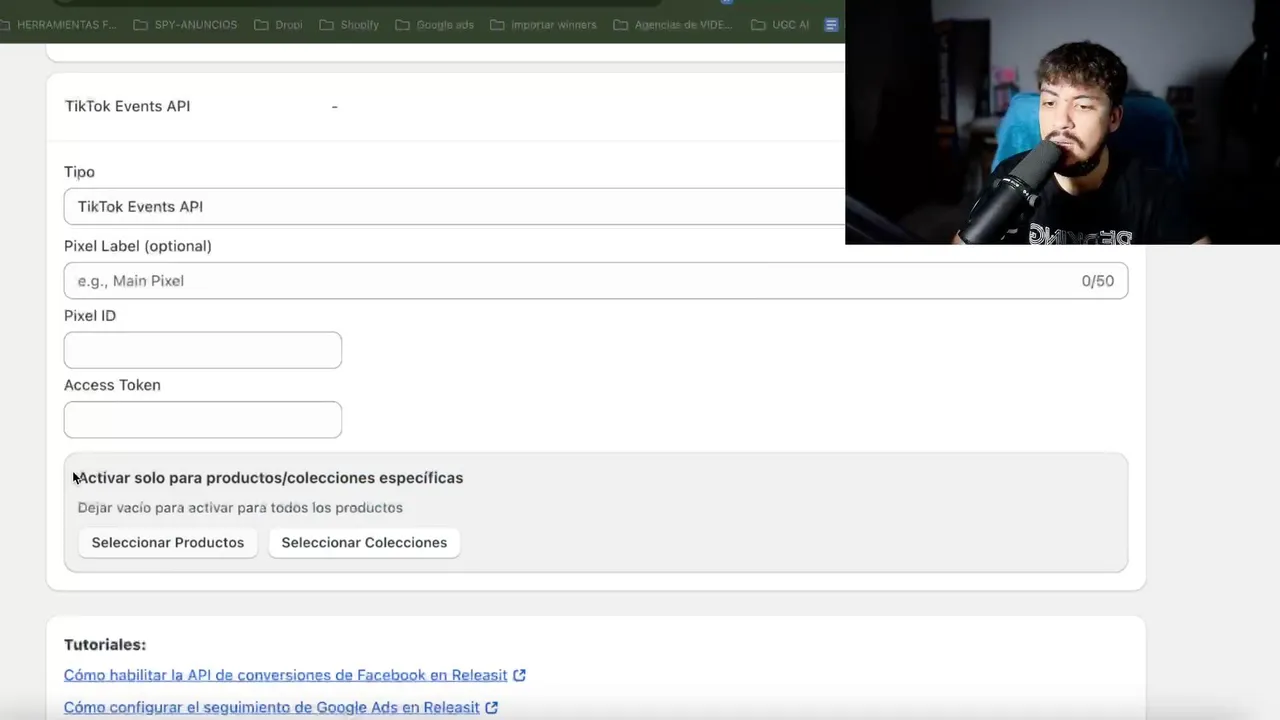Image resolution: width=1280 pixels, height=720 pixels.
Task: Open the HERRAMIENTAS bookmarks folder
Action: click(x=59, y=24)
